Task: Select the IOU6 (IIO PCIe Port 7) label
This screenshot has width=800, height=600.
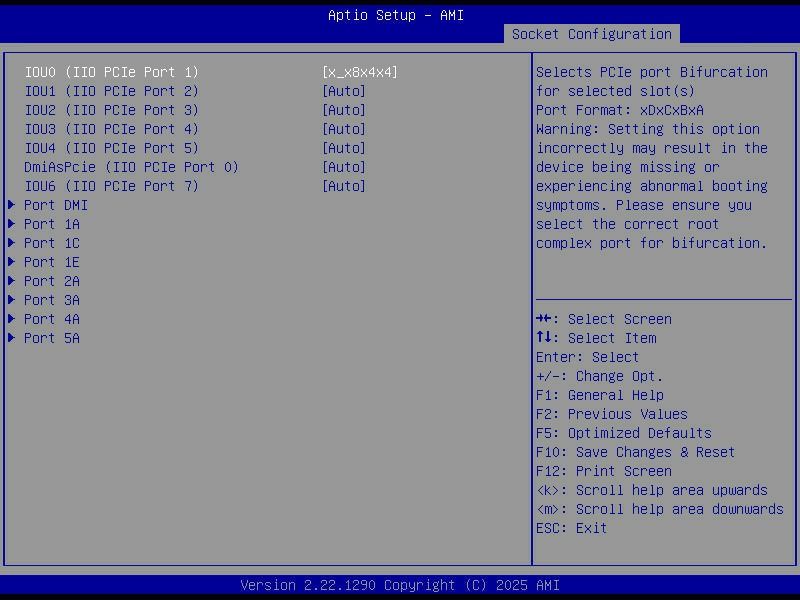Action: pos(111,186)
